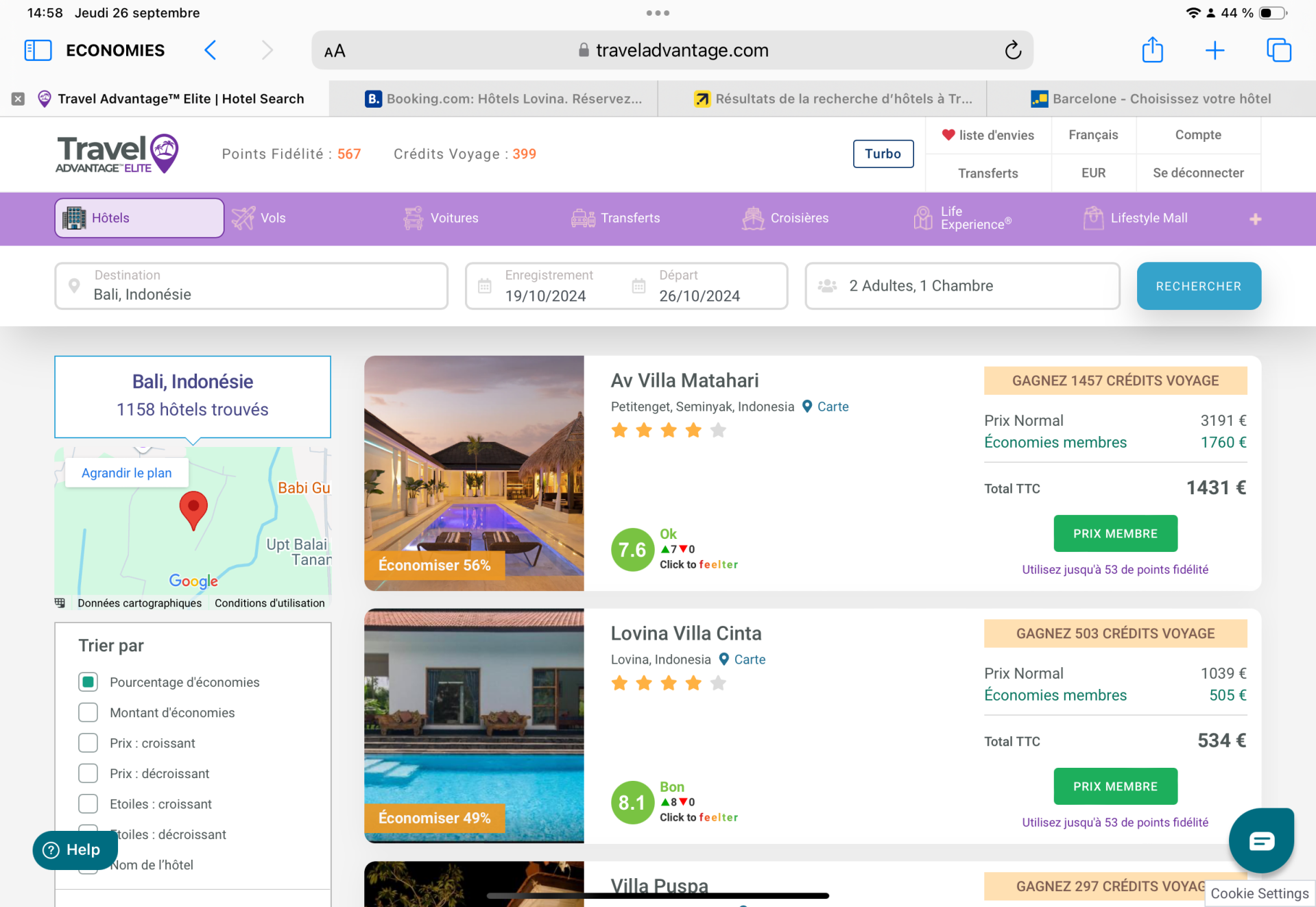This screenshot has width=1316, height=907.
Task: Click Se déconnecter link
Action: click(x=1198, y=173)
